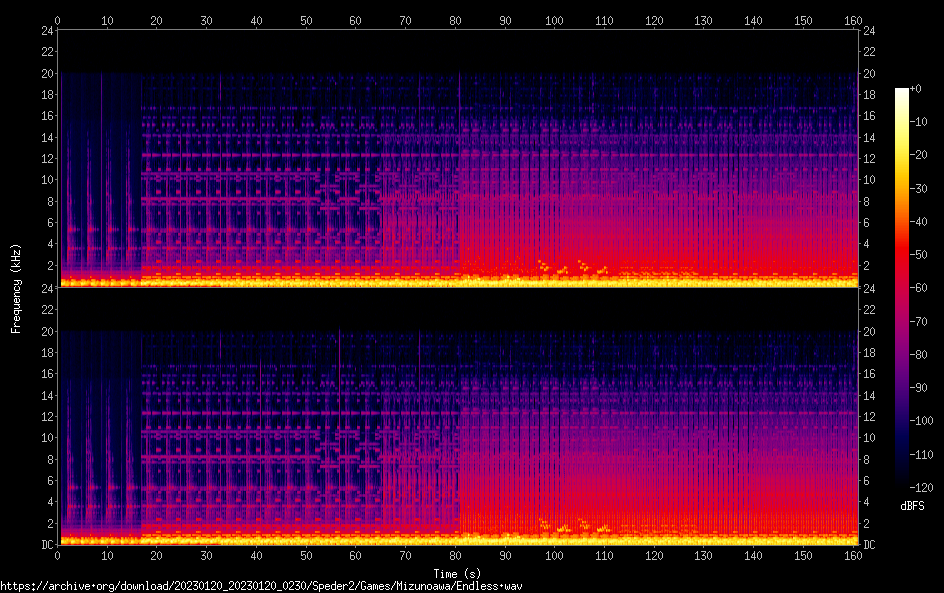
Task: Select the 160 mark on the bottom time axis
Action: coord(853,555)
